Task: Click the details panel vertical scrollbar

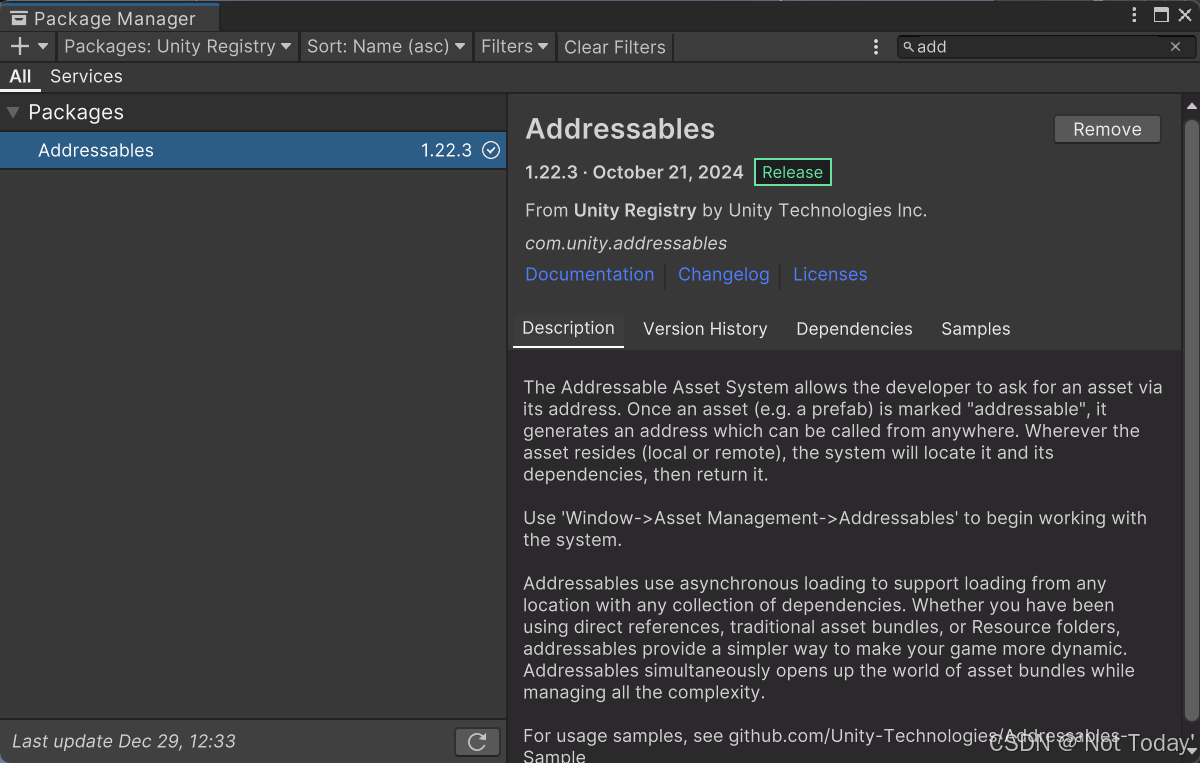Action: pos(1191,420)
